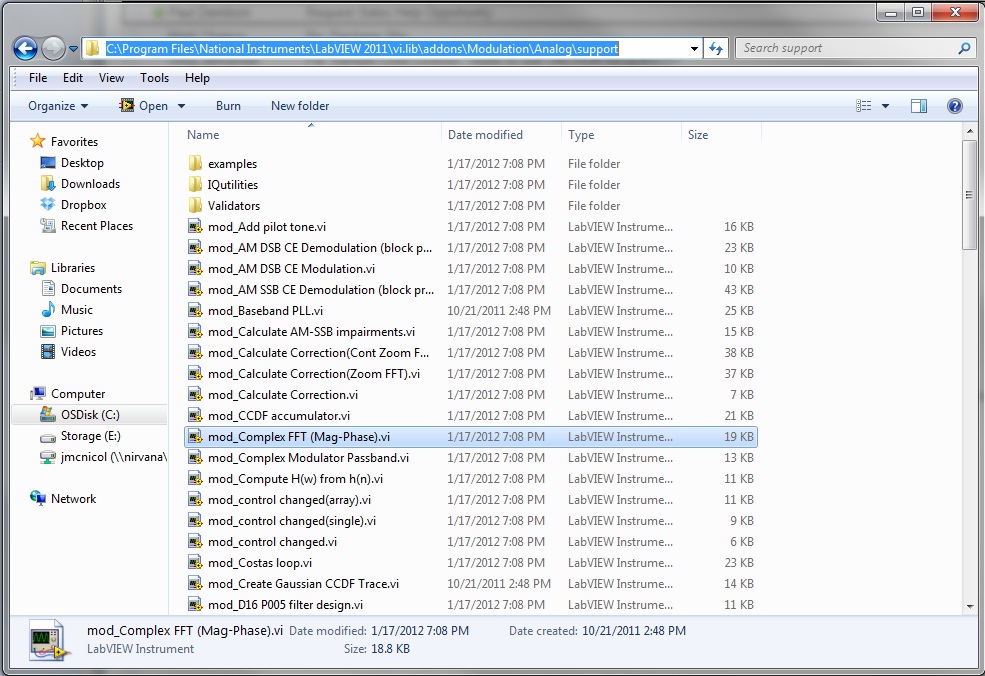Open the Edit menu
Screen dimensions: 985x676
coord(72,78)
